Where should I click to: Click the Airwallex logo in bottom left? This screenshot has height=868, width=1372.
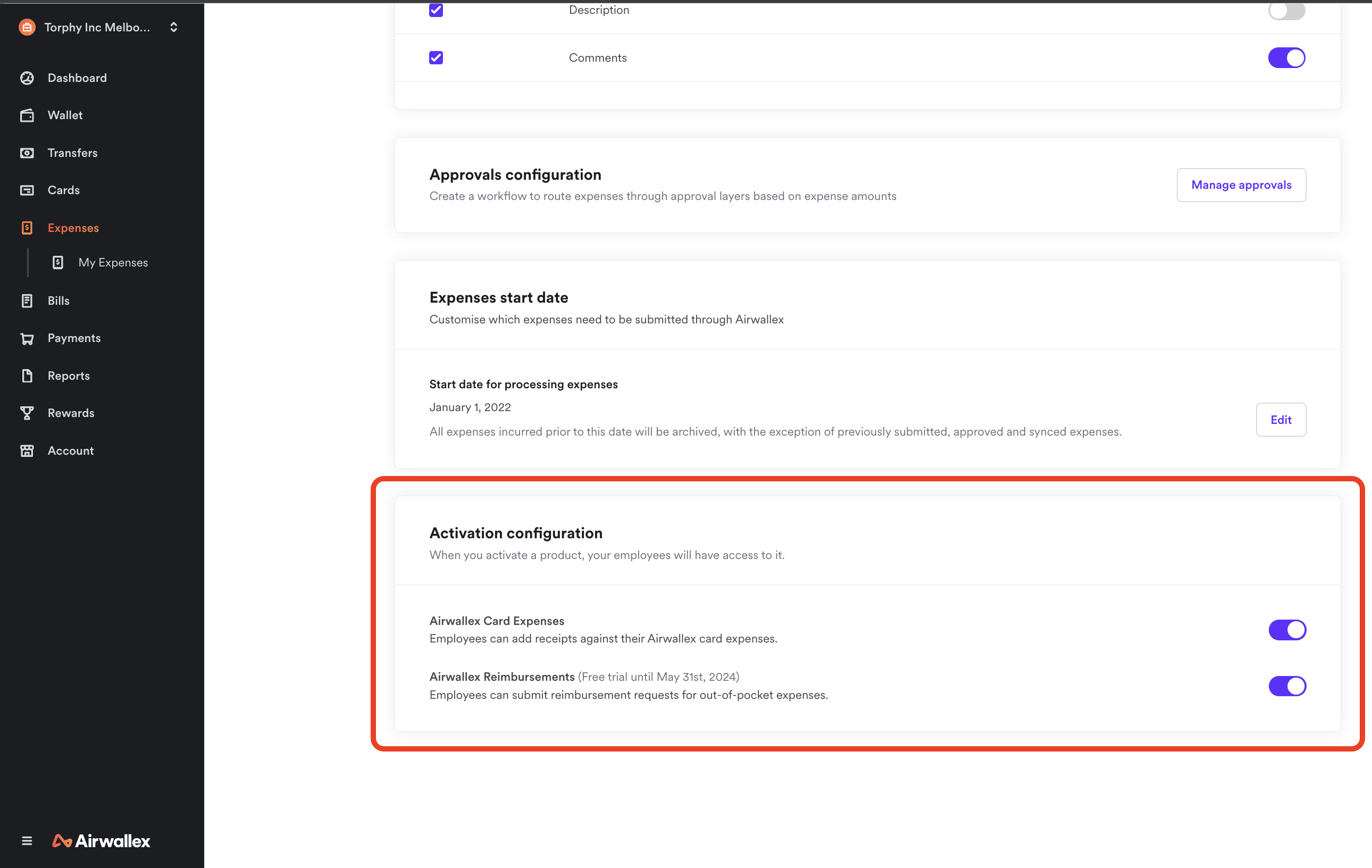pyautogui.click(x=101, y=840)
